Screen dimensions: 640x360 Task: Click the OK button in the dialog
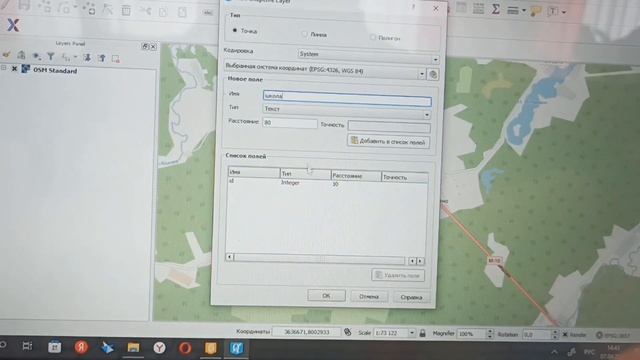(326, 296)
